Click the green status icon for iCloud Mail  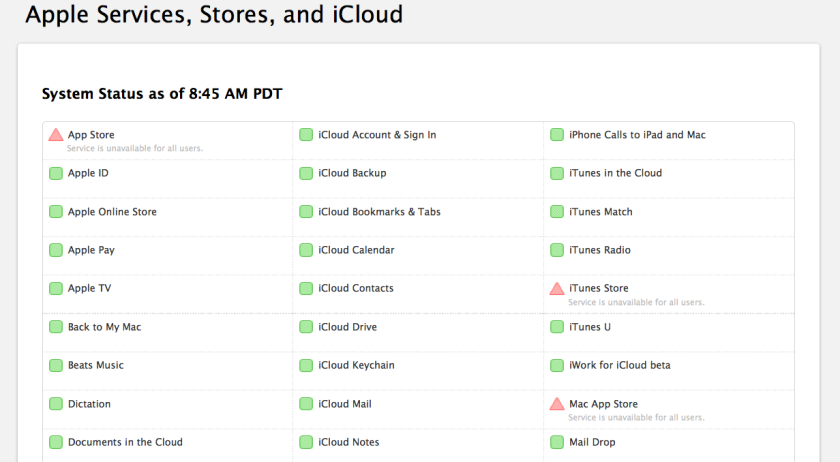click(306, 404)
